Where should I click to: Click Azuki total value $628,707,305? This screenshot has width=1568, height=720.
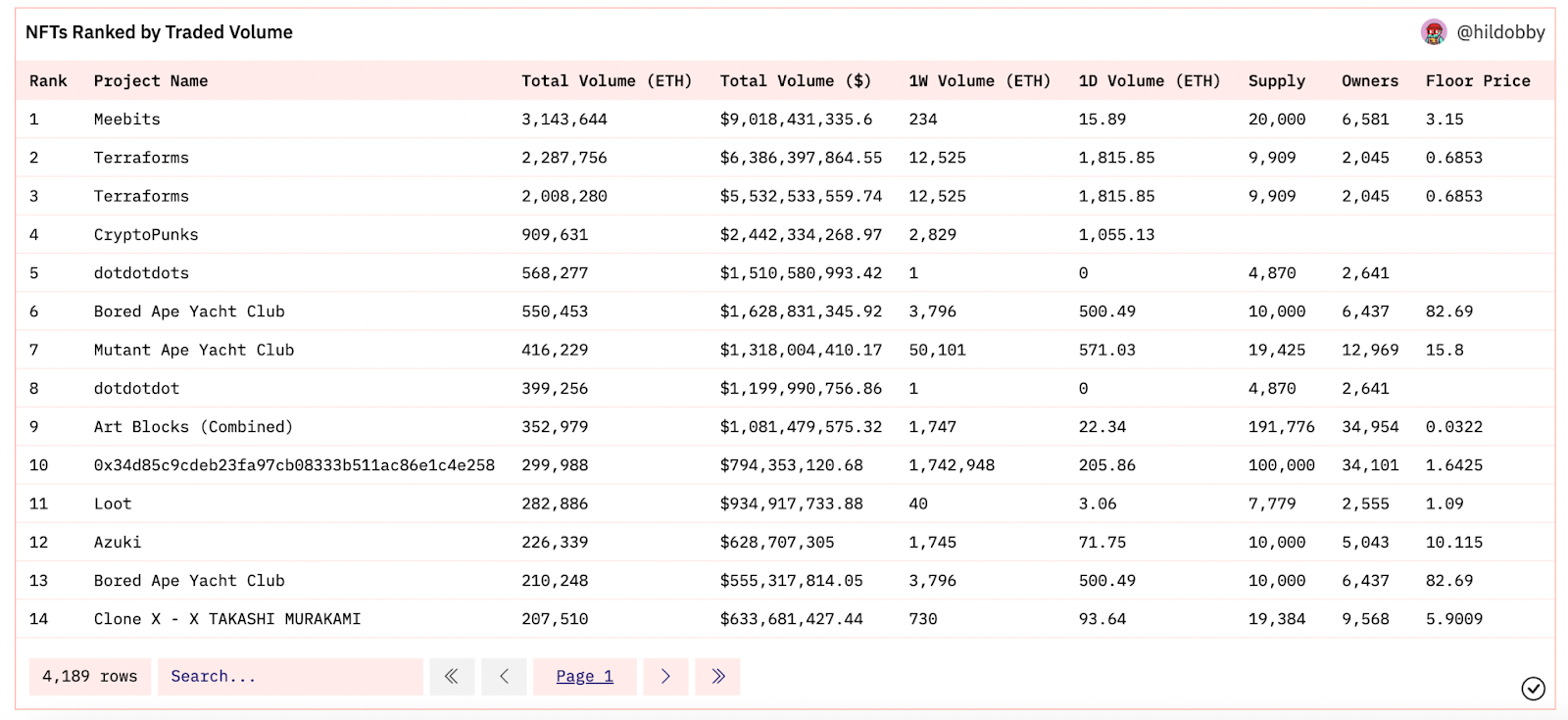click(x=777, y=542)
